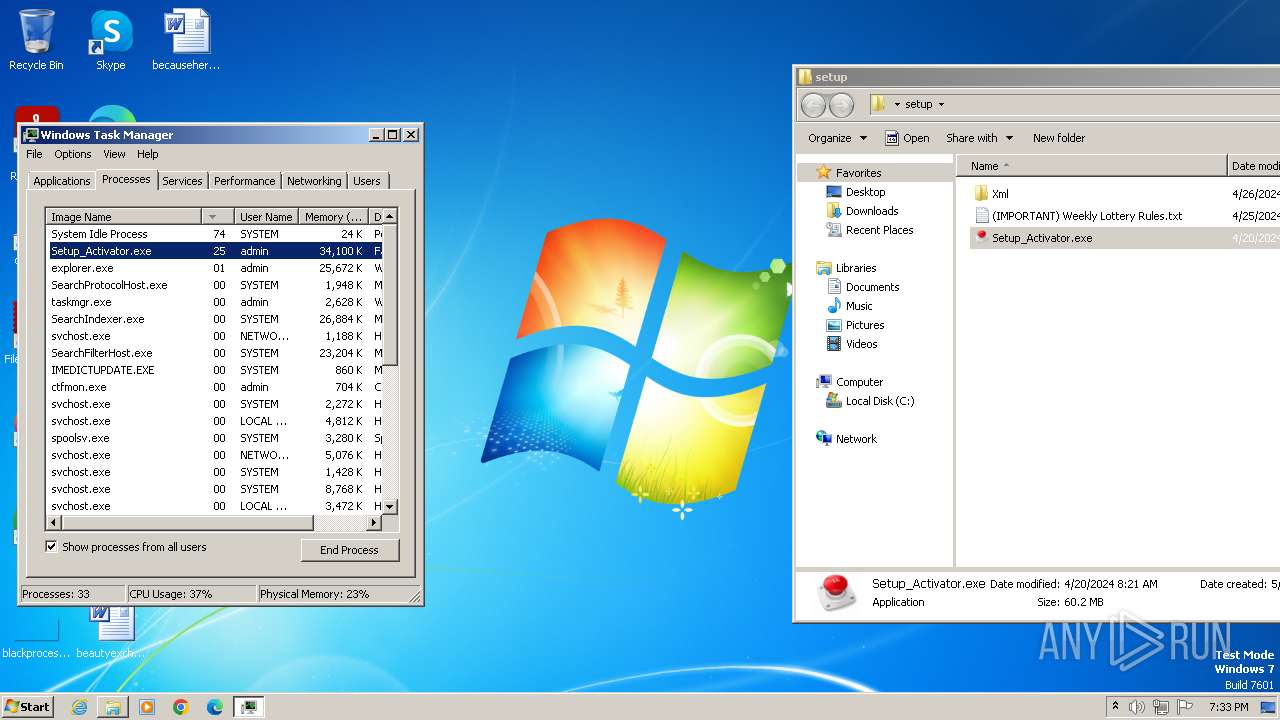Image resolution: width=1280 pixels, height=720 pixels.
Task: Select the explorer.exe process row
Action: pos(214,268)
